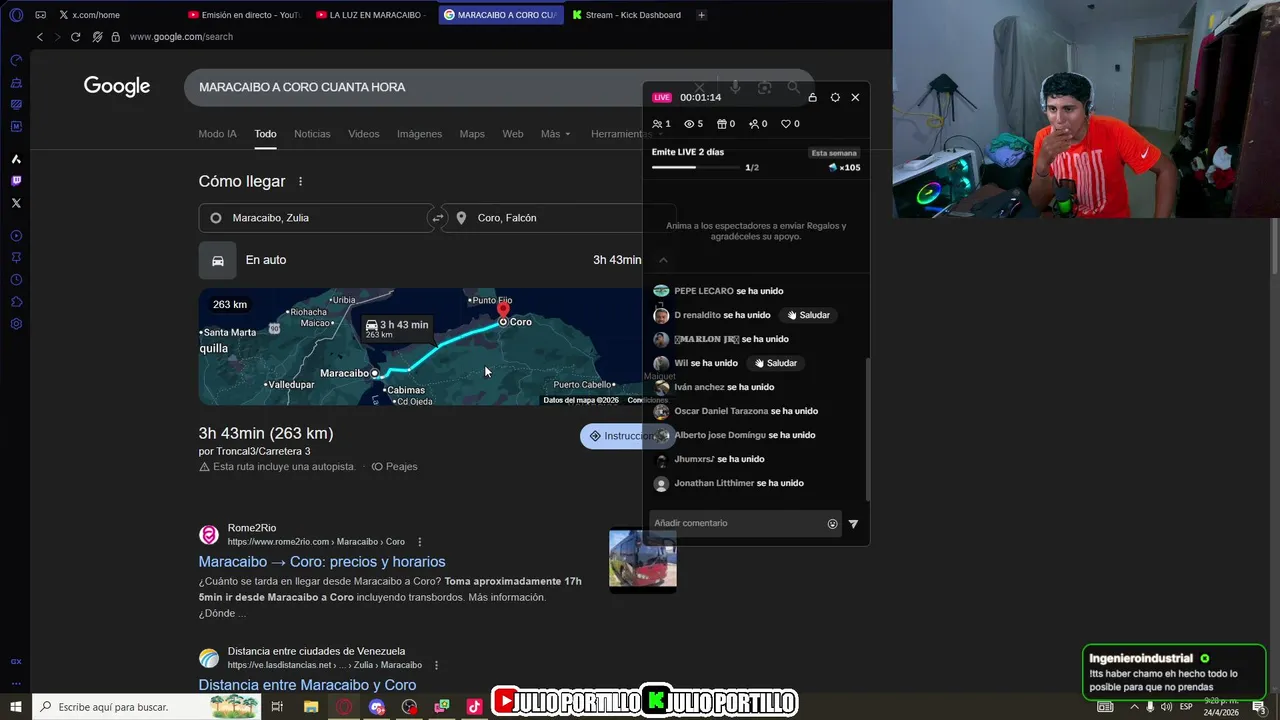Switch to Stream - Kick Dashboard tab
1280x720 pixels.
[x=627, y=15]
